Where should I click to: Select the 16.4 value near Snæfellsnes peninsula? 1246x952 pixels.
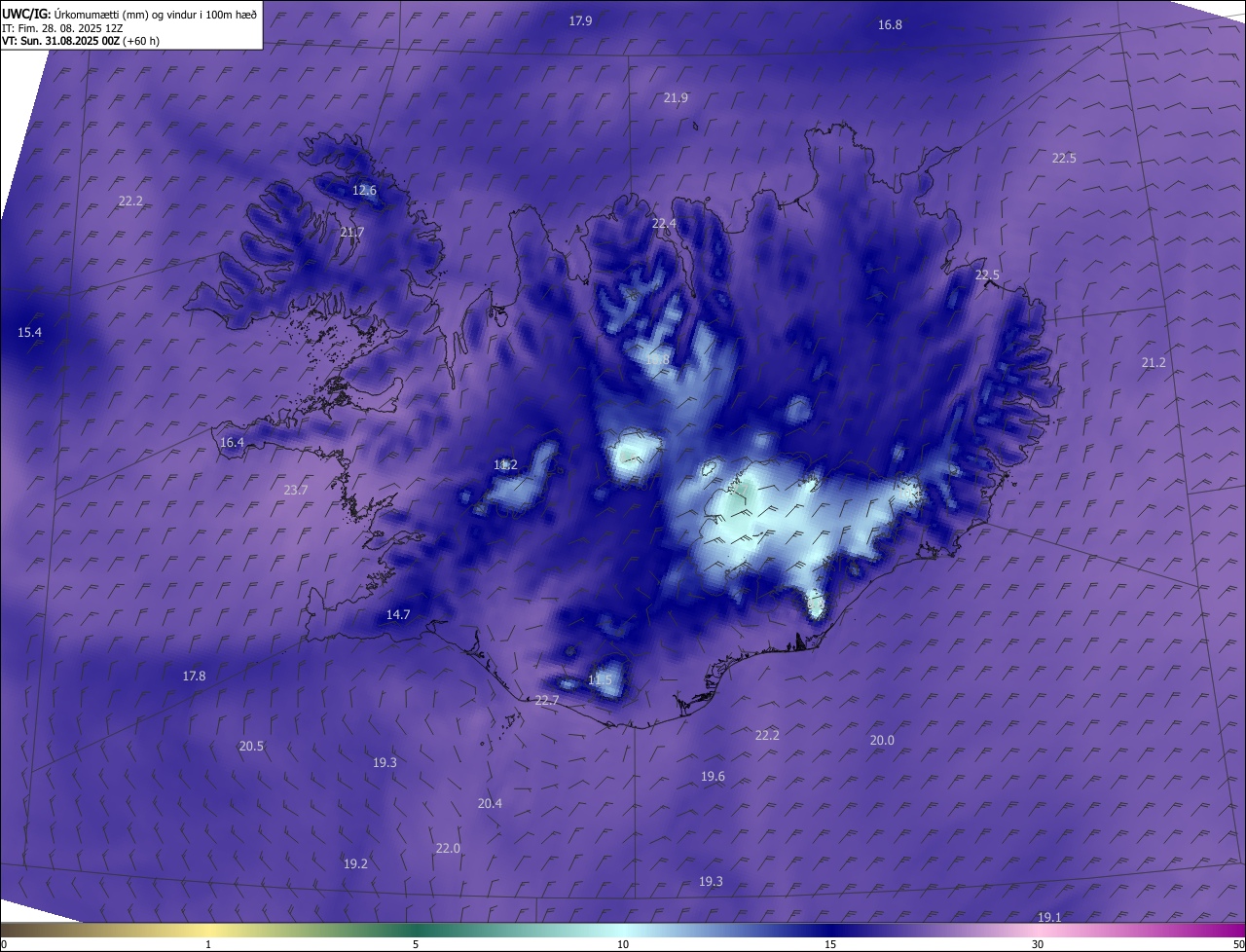pyautogui.click(x=232, y=443)
